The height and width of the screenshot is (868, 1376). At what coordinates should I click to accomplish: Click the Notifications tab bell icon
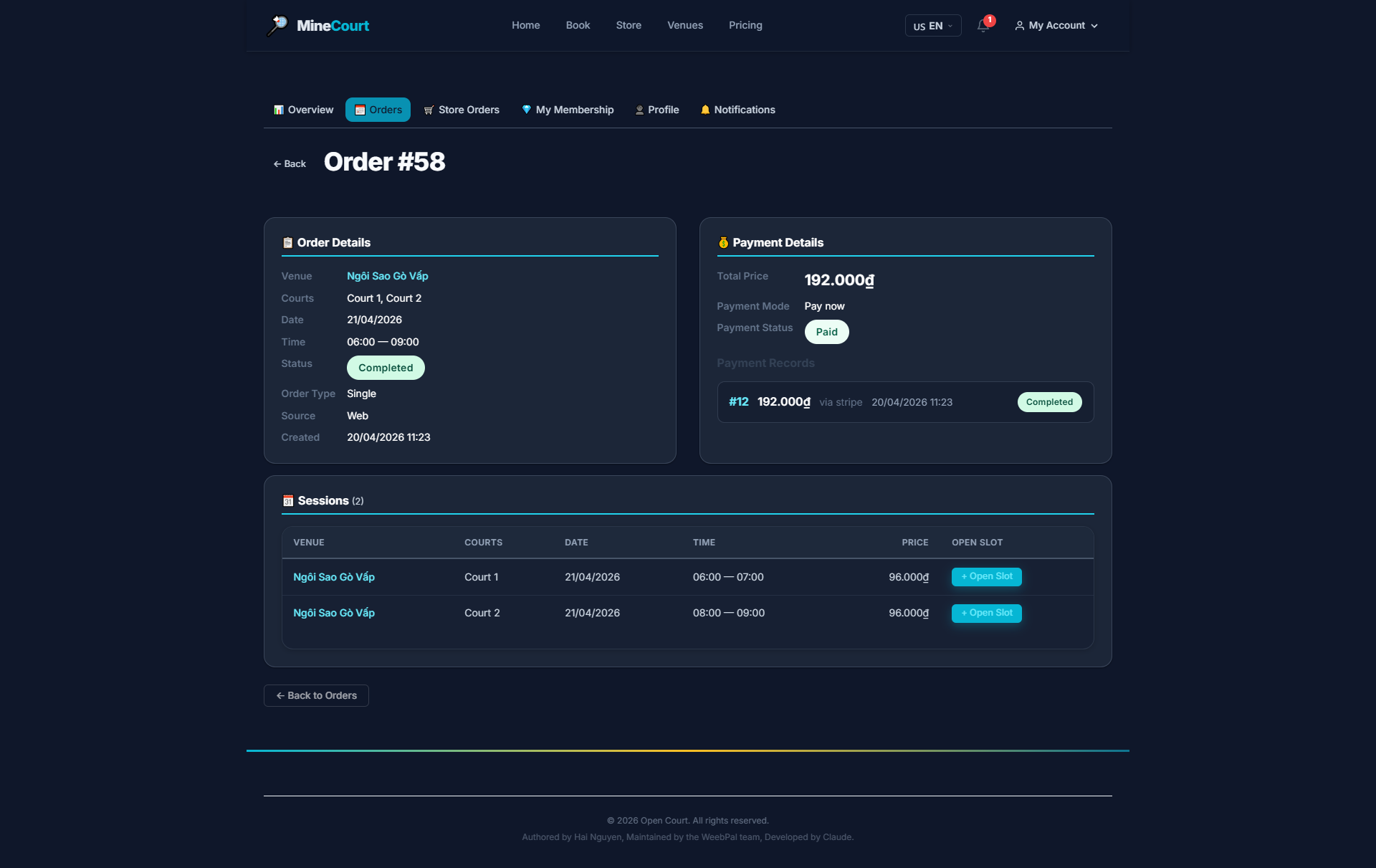(x=705, y=110)
